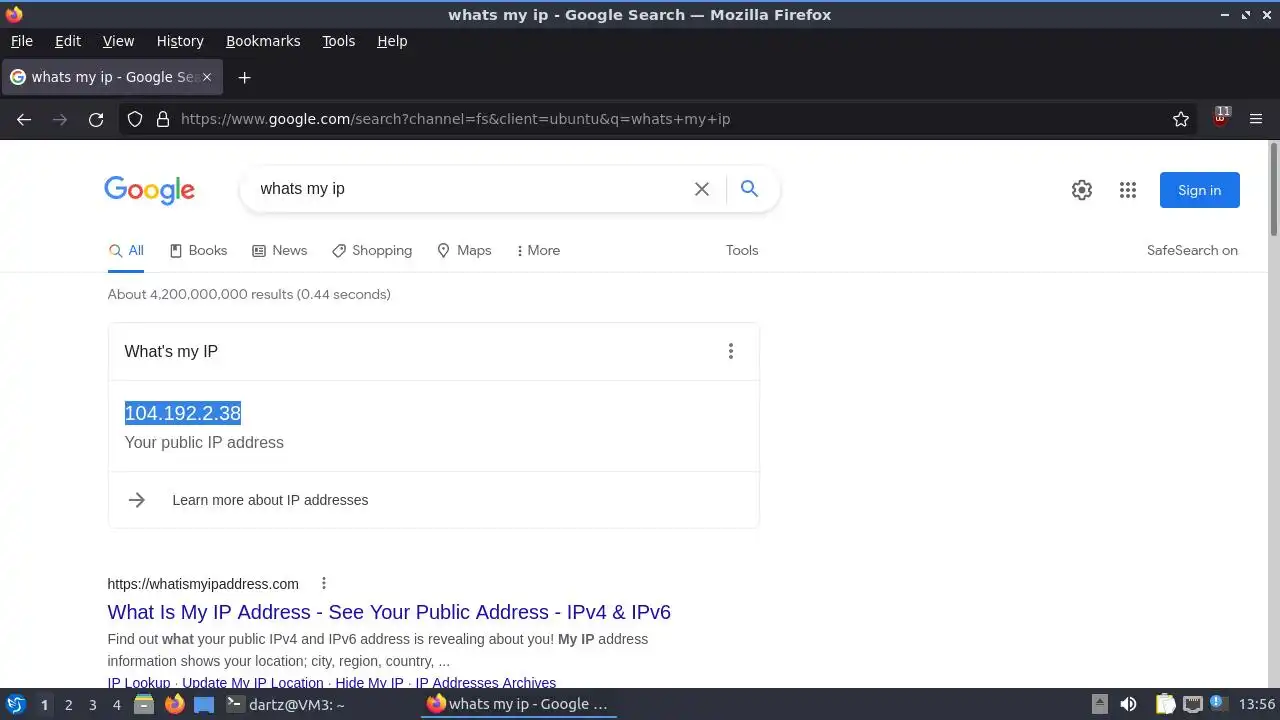Open options for What's my IP card
This screenshot has height=720, width=1280.
[x=731, y=351]
